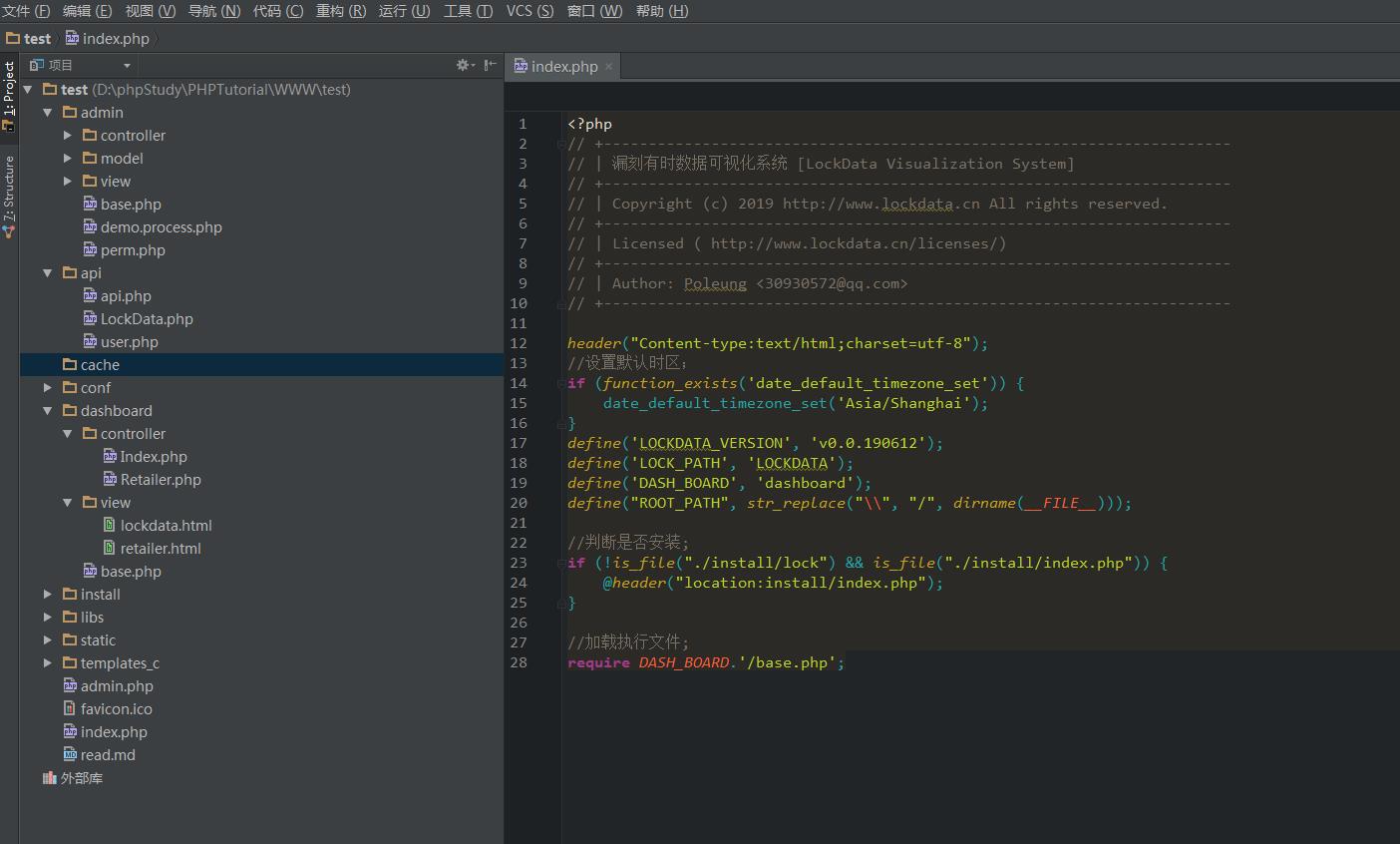Viewport: 1400px width, 844px height.
Task: Click the LockData.php file icon
Action: 90,319
